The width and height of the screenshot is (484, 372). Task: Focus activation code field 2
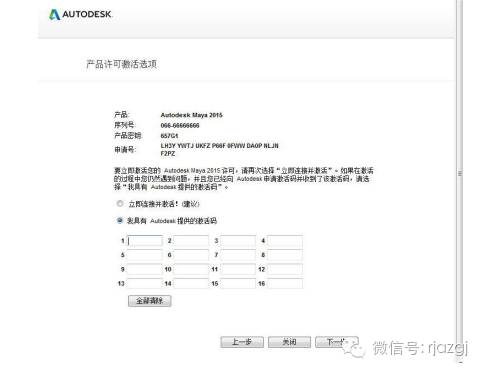click(x=191, y=241)
